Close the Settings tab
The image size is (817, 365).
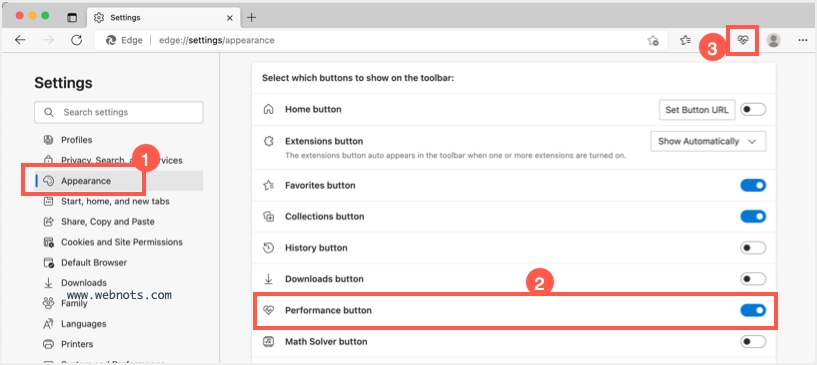(230, 18)
